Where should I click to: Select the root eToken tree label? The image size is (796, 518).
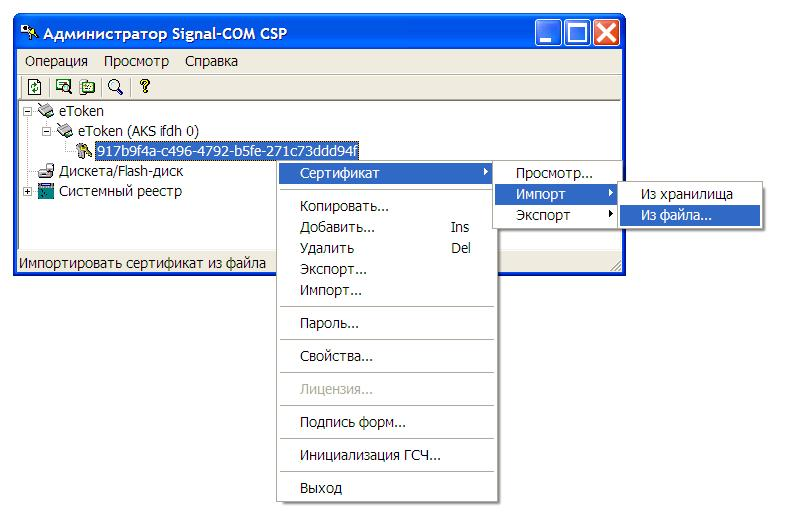[x=81, y=111]
